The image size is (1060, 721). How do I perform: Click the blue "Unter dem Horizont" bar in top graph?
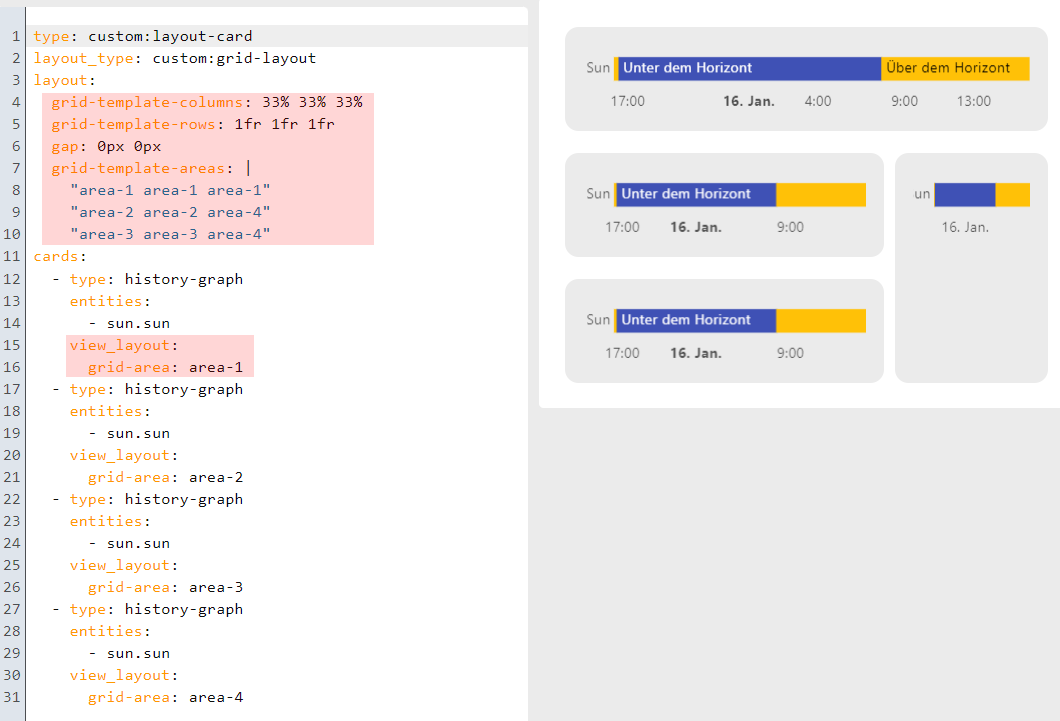(x=748, y=68)
